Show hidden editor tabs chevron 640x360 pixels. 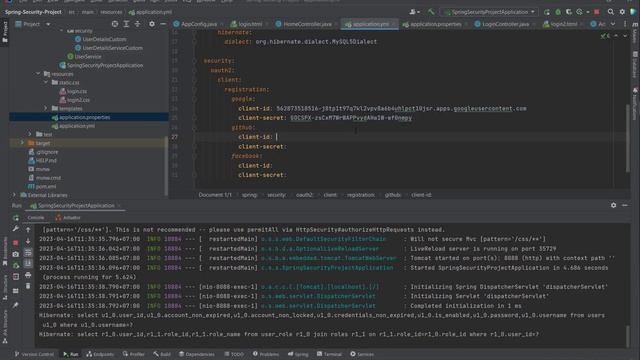(x=613, y=24)
